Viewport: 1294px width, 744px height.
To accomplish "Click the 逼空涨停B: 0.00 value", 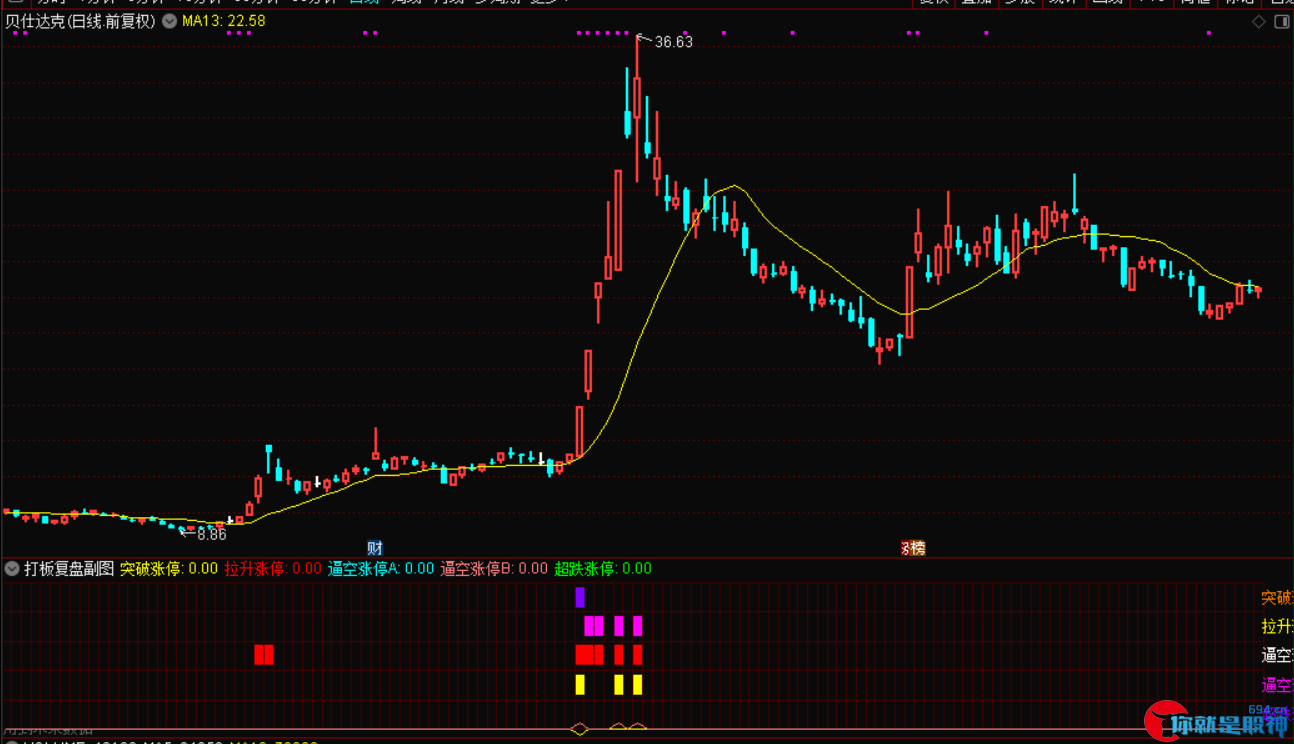I will coord(494,569).
